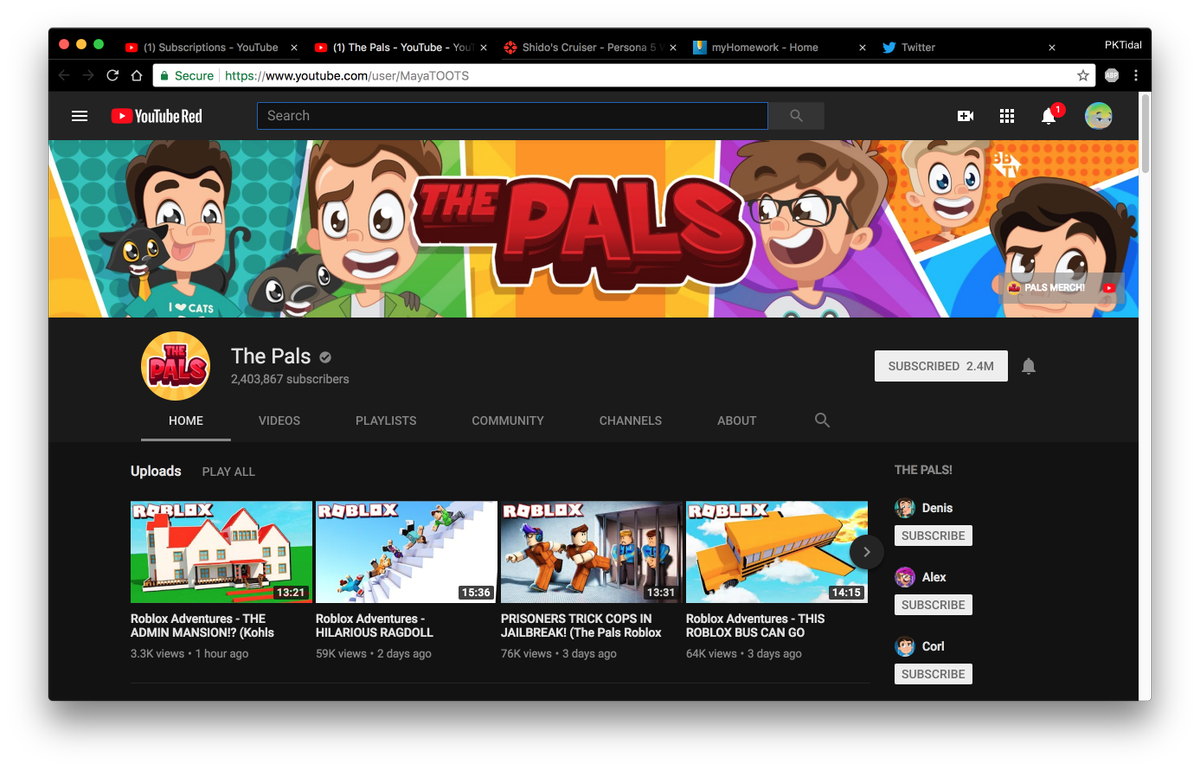This screenshot has width=1200, height=770.
Task: Click PLAY ALL next to Uploads
Action: click(228, 471)
